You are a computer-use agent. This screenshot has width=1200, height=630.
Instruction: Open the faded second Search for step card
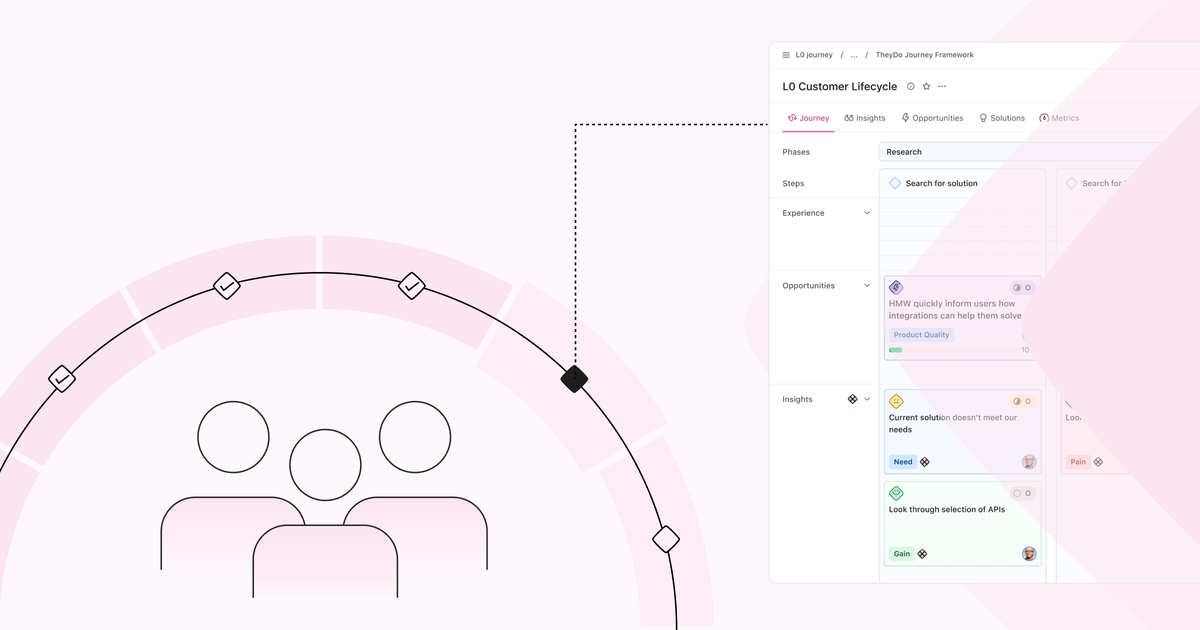pos(1128,183)
